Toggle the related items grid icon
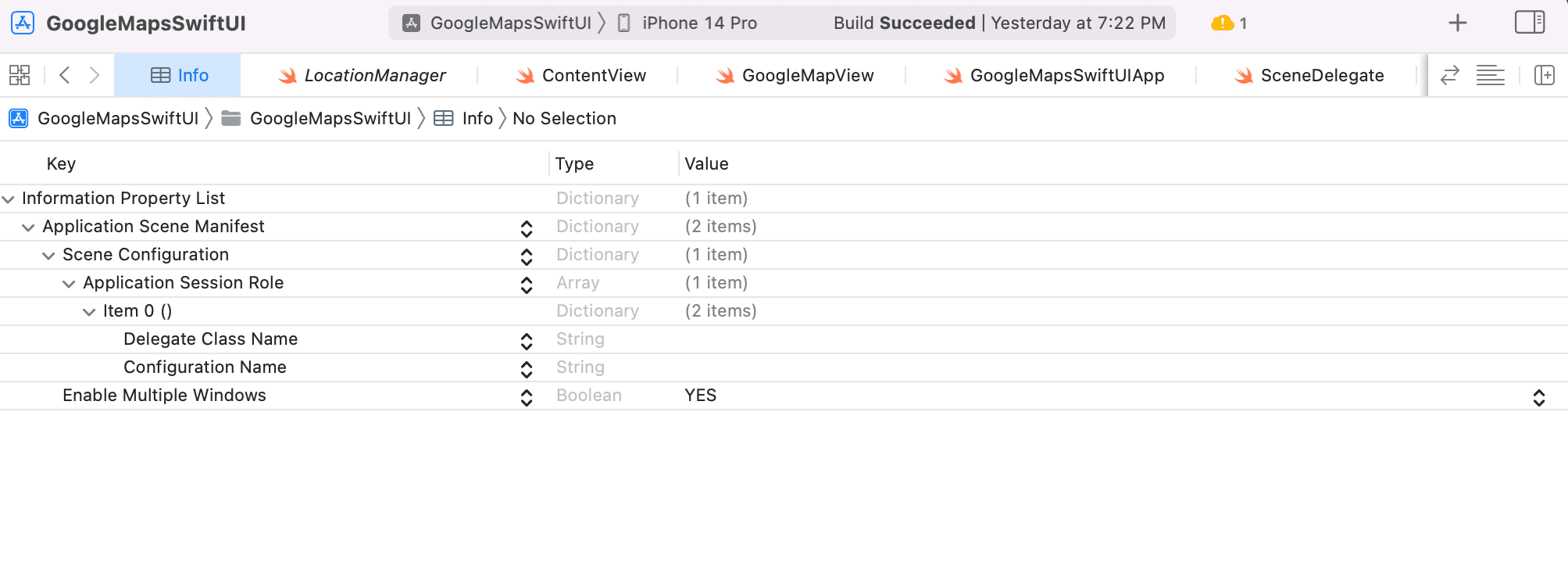The height and width of the screenshot is (584, 1568). pos(19,75)
